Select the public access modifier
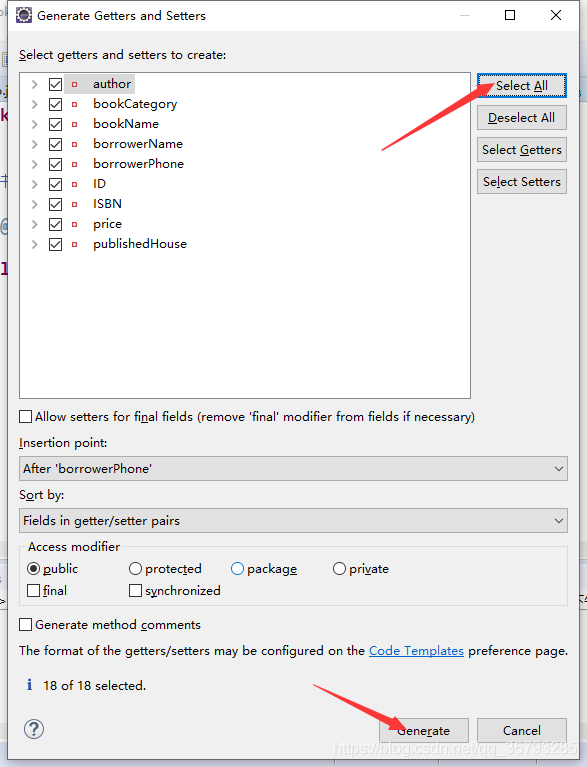 (x=33, y=568)
